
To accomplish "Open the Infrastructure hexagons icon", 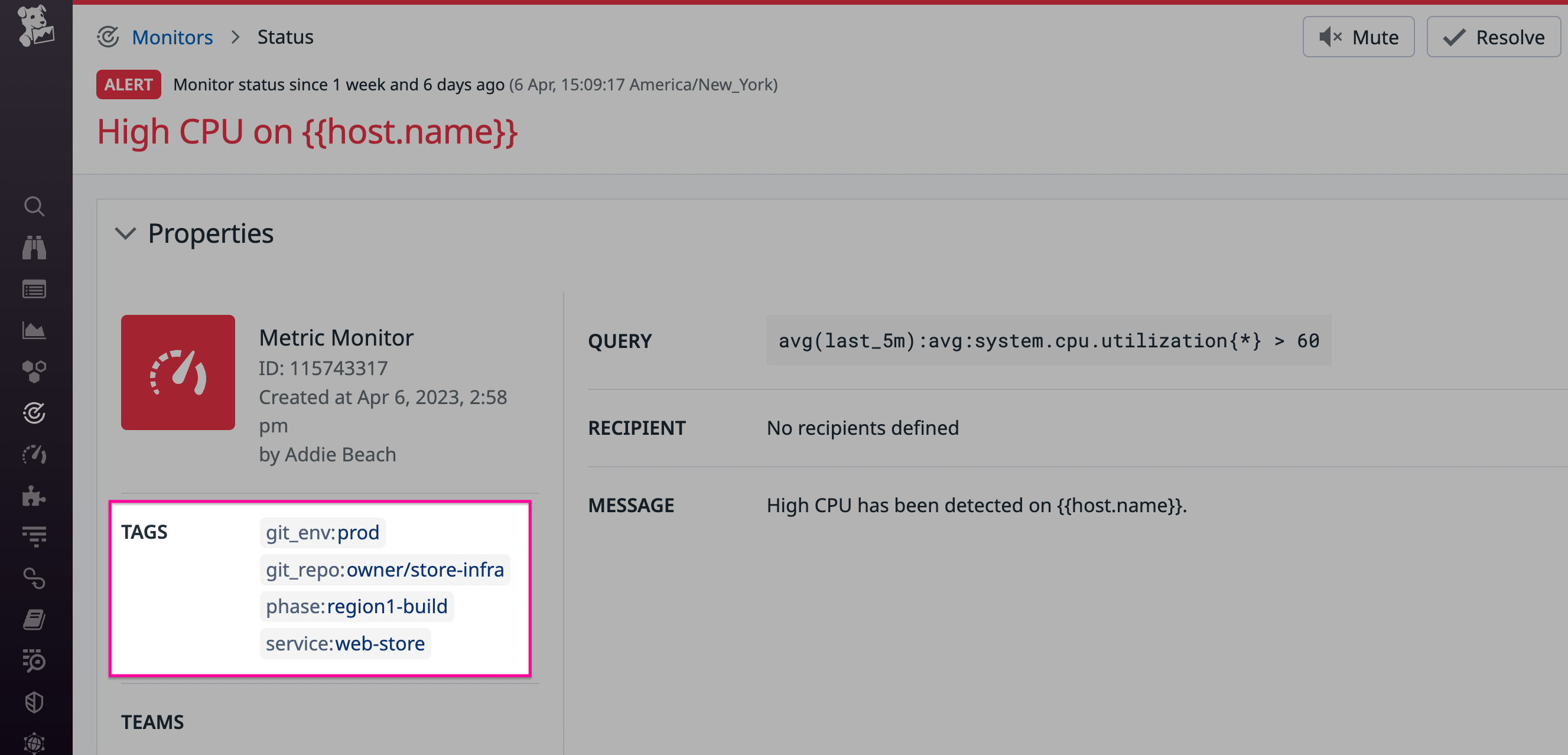I will click(x=35, y=372).
